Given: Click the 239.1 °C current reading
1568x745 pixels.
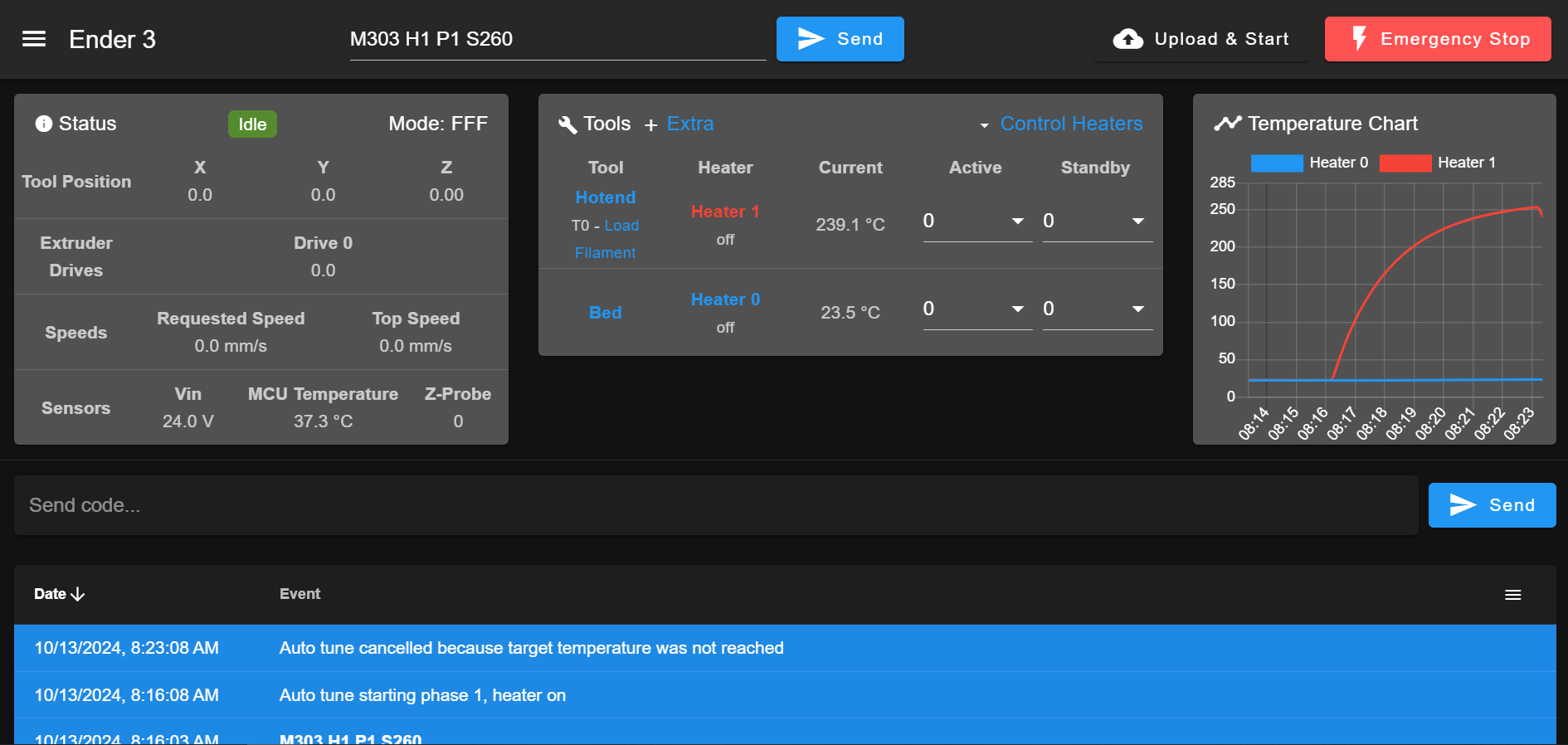Looking at the screenshot, I should (850, 225).
